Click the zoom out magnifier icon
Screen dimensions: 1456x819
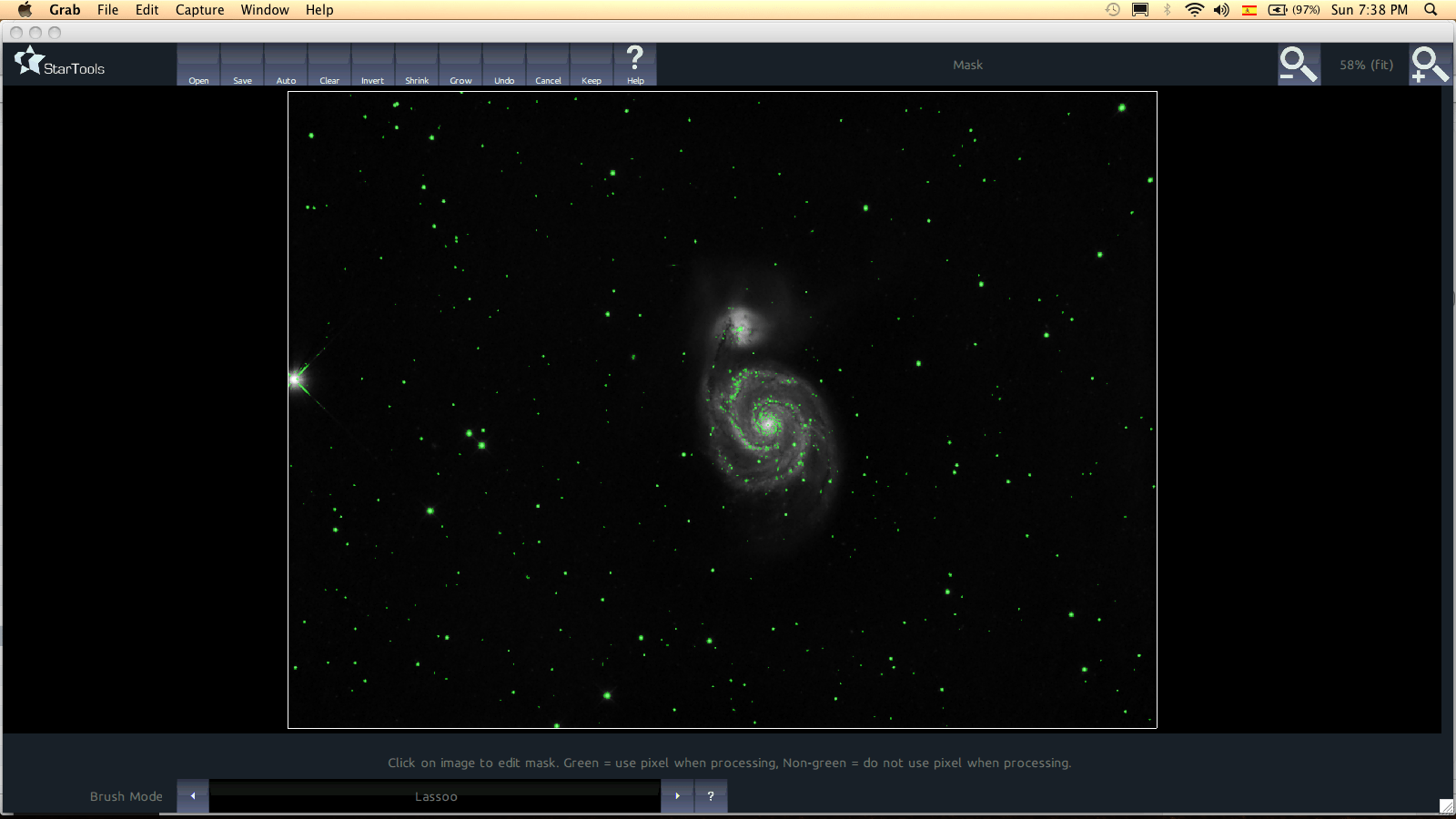[1298, 65]
